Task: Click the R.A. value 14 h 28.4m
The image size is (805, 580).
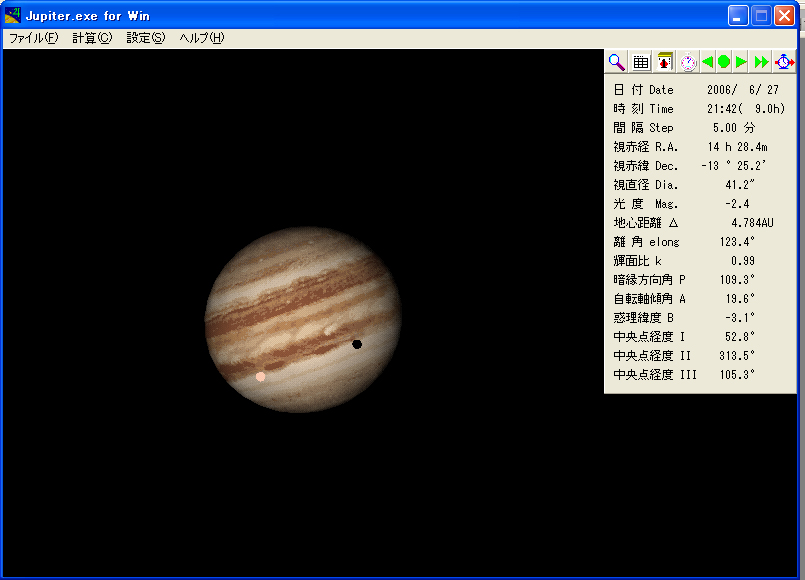Action: tap(737, 147)
